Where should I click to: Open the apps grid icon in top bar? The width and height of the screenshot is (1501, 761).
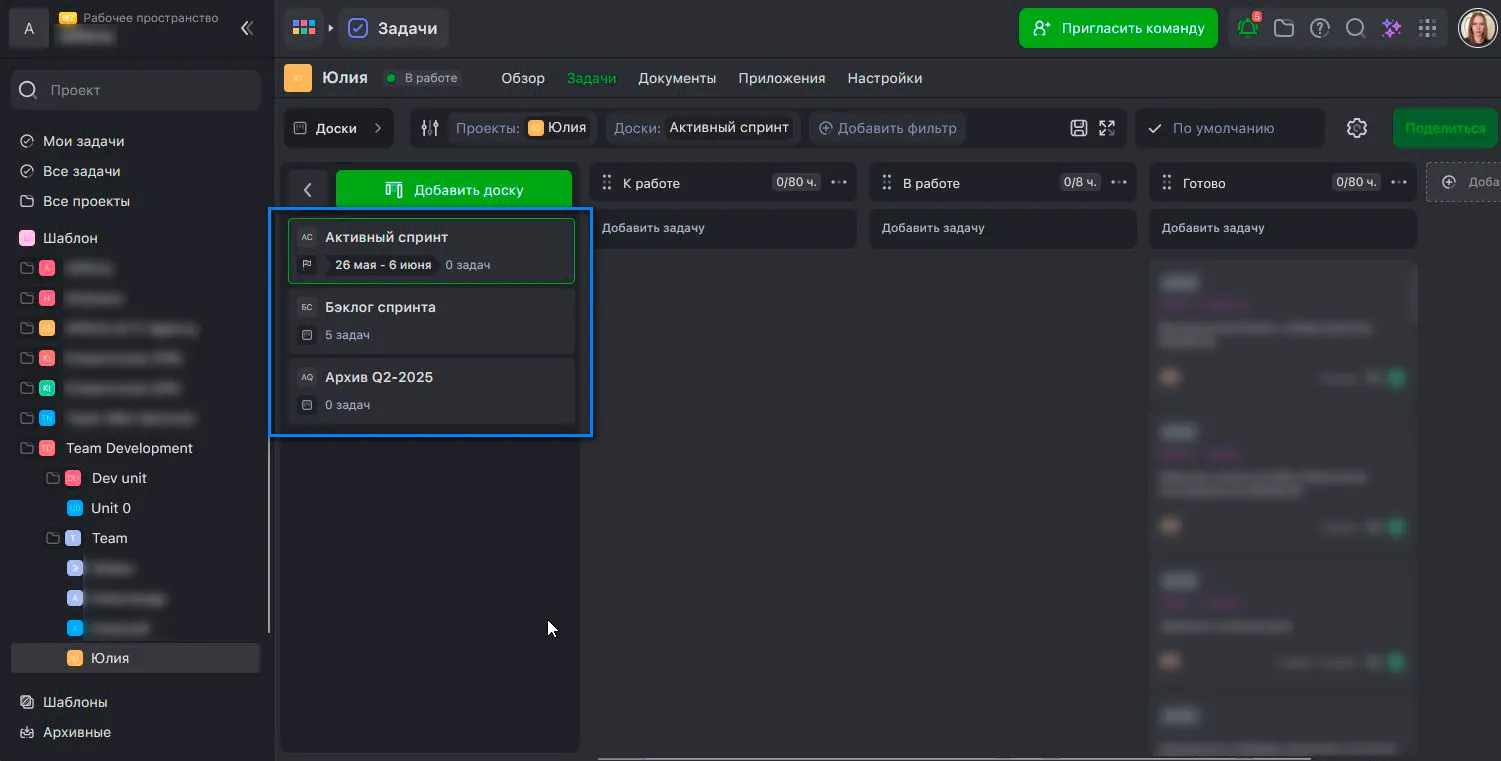[1427, 28]
